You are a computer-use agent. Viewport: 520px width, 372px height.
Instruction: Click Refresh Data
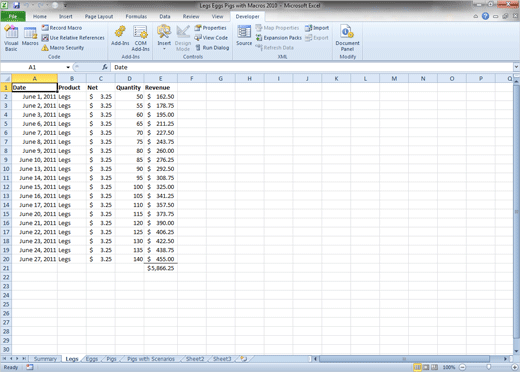point(275,48)
